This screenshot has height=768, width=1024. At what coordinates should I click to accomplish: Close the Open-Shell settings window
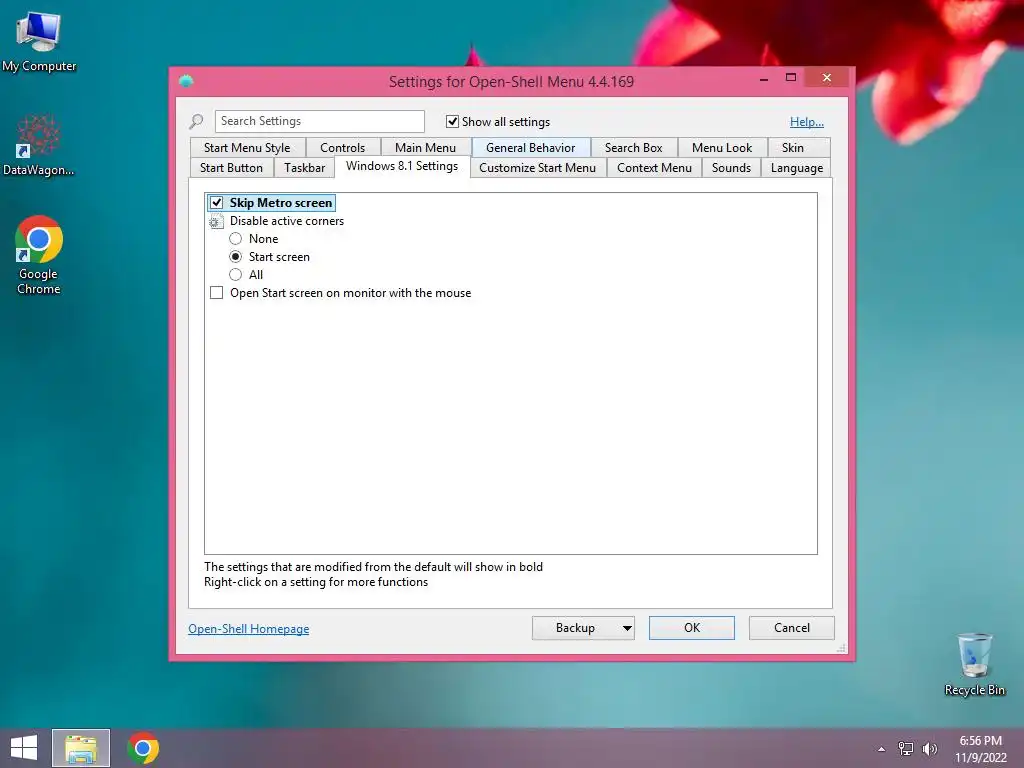coord(827,78)
